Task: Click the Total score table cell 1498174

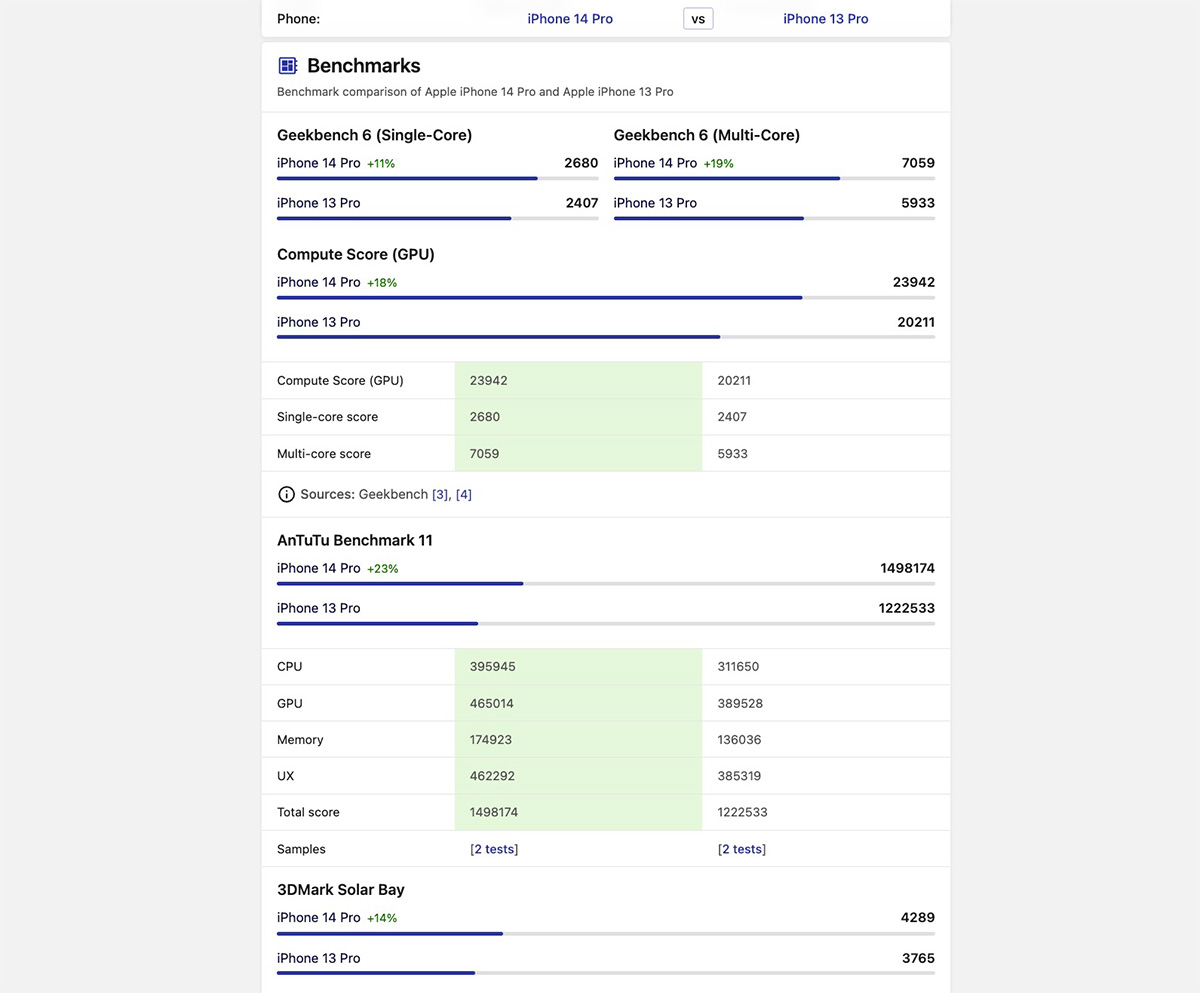Action: [494, 812]
